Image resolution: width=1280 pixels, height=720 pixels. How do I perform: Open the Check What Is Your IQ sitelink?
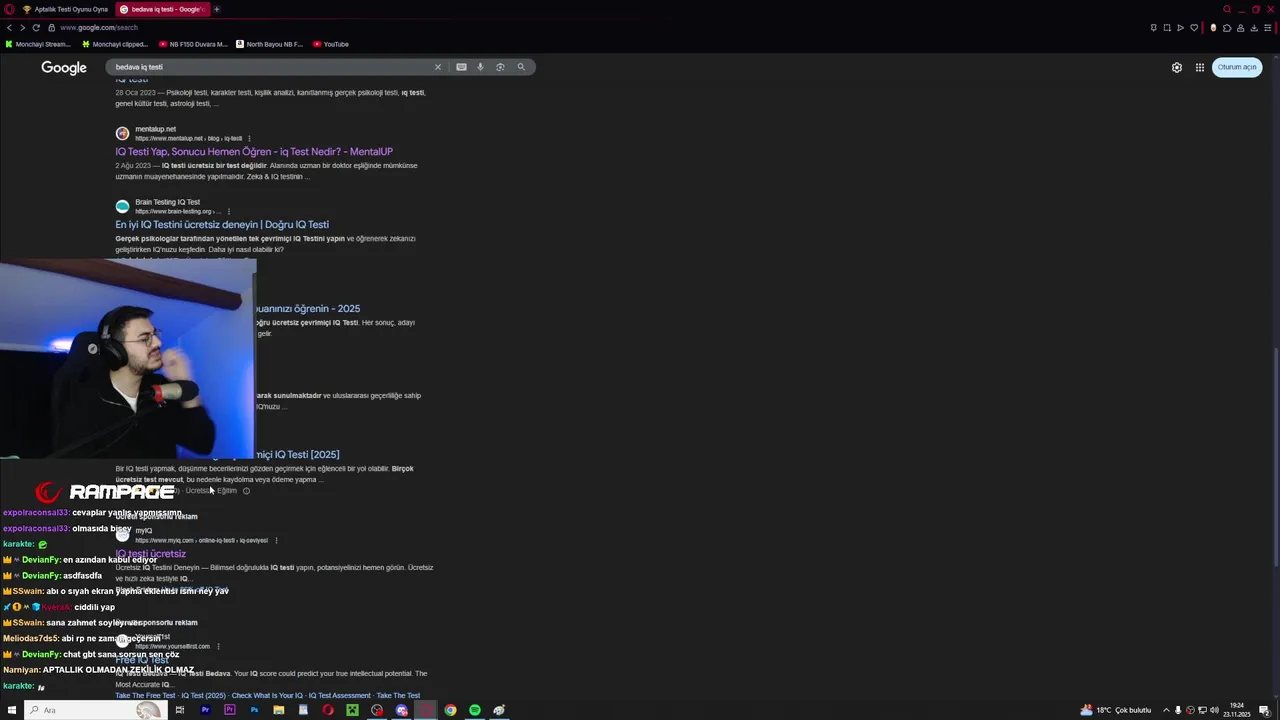pos(267,696)
